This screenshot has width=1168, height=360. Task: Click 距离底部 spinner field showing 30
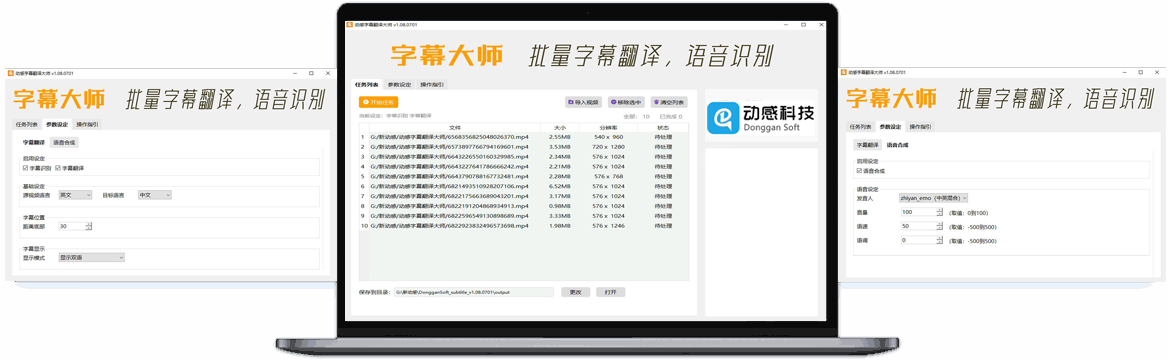pyautogui.click(x=75, y=226)
